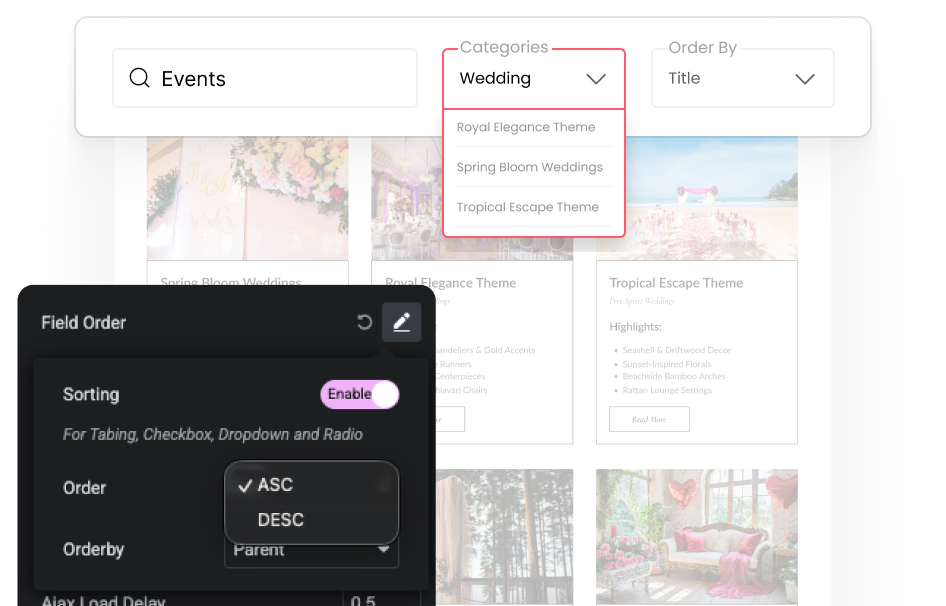
Task: Click the Events search input field
Action: (265, 78)
